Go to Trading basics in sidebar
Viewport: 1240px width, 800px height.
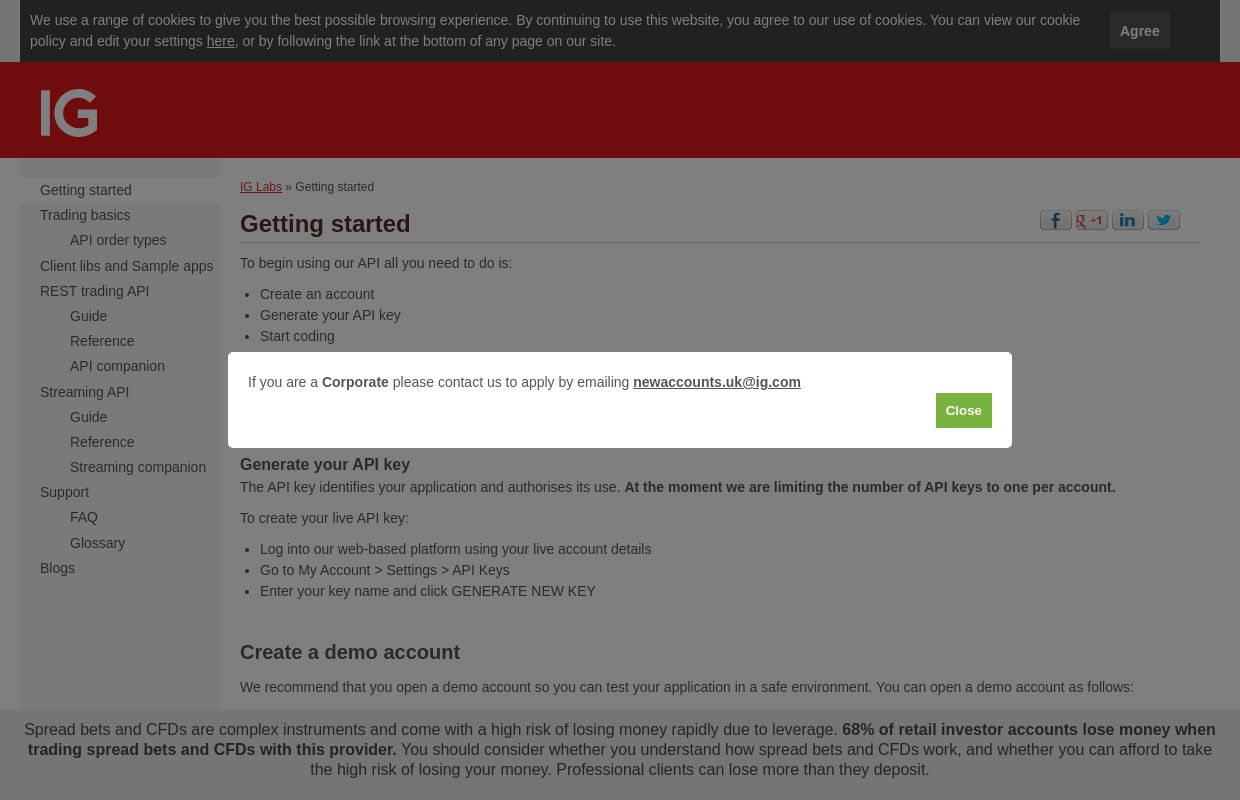[x=85, y=215]
